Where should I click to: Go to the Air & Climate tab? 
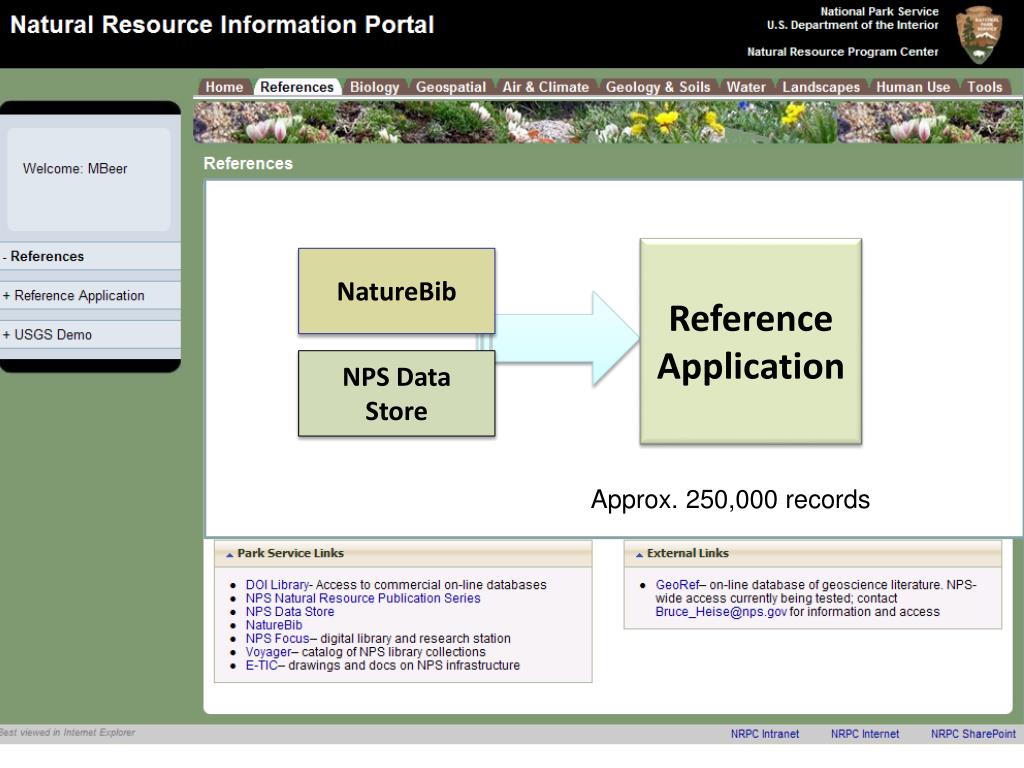tap(545, 87)
